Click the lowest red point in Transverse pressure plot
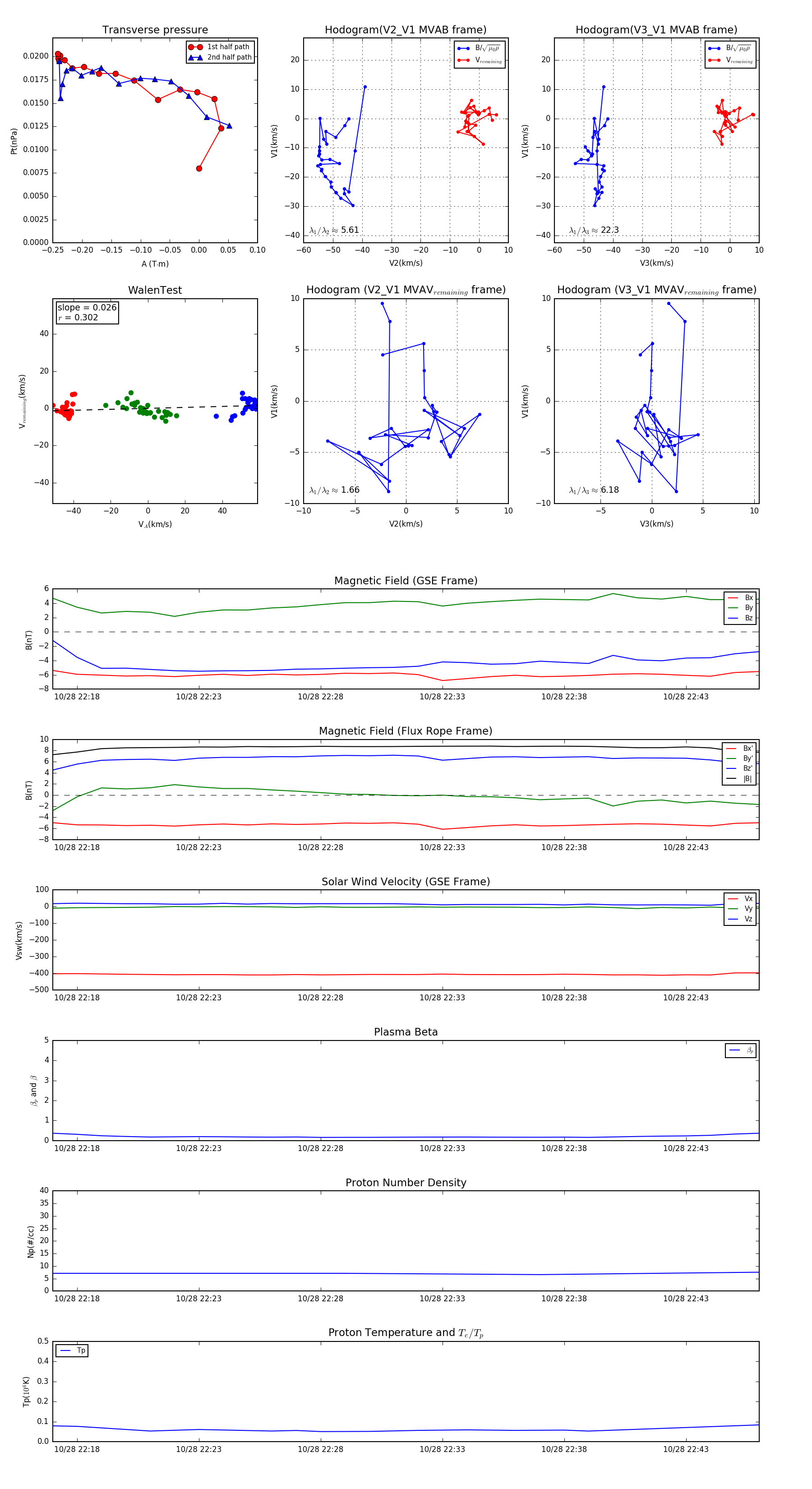Screen dimensions: 812x1489 tap(199, 169)
